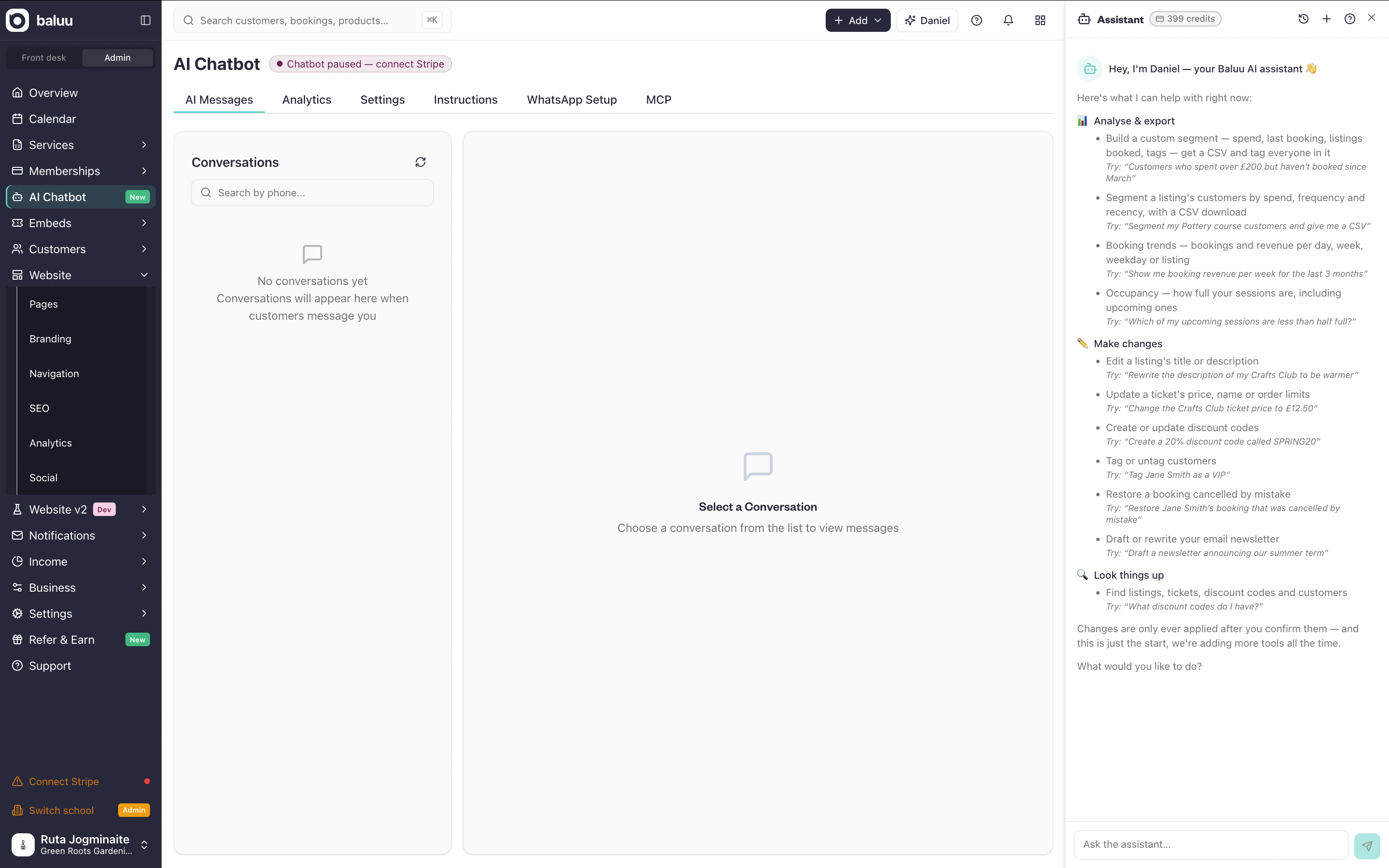
Task: Open Website Analytics in sidebar
Action: pos(51,443)
